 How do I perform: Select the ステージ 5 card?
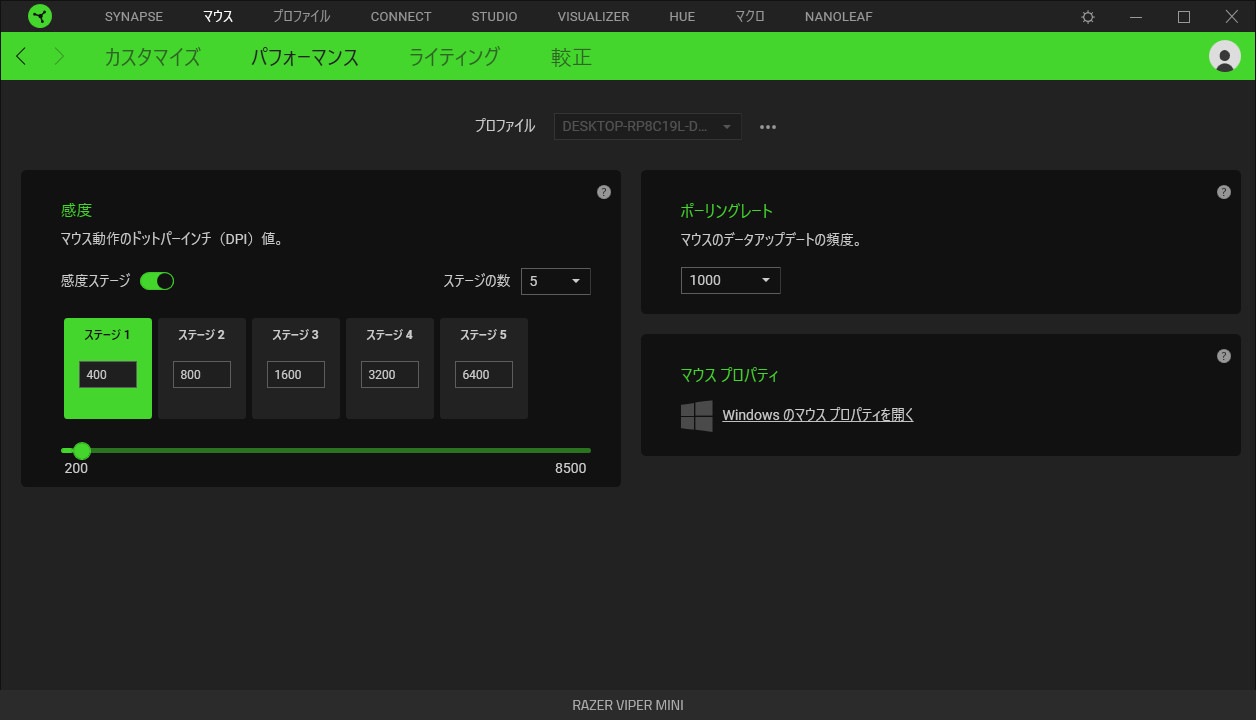[x=484, y=368]
